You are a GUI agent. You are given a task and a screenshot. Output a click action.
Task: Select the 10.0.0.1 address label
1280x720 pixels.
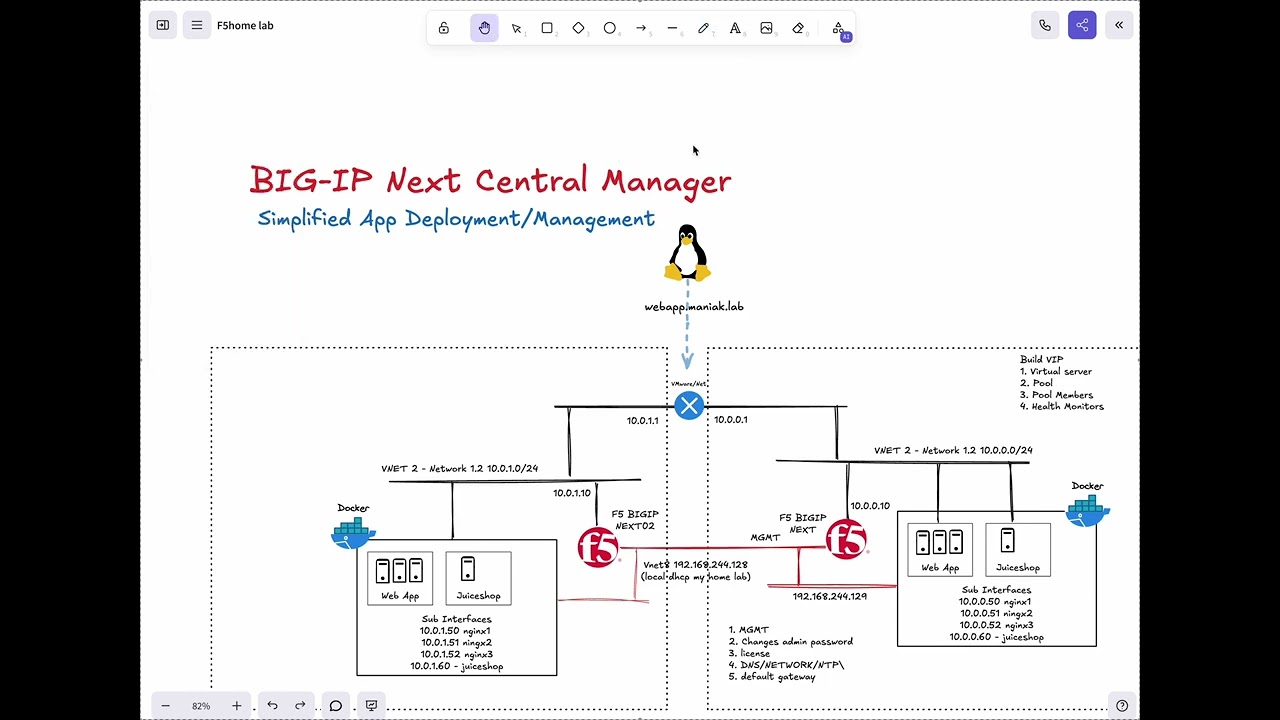coord(731,420)
